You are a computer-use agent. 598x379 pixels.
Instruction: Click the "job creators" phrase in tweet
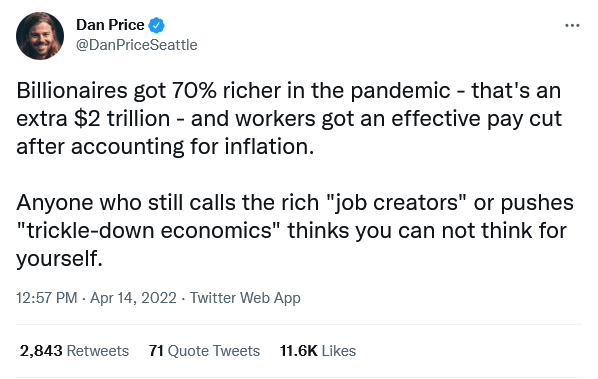click(393, 202)
